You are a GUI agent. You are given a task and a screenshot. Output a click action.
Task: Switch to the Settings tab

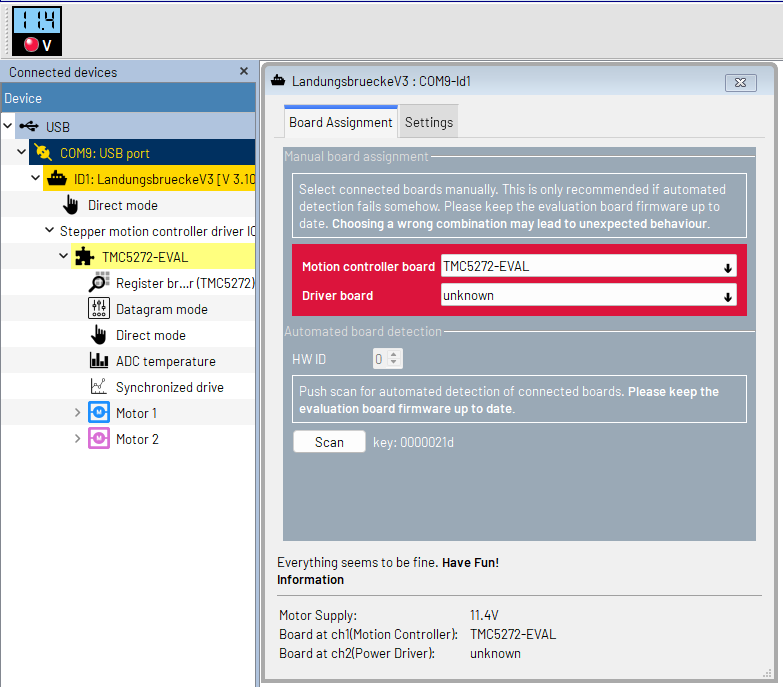tap(429, 122)
